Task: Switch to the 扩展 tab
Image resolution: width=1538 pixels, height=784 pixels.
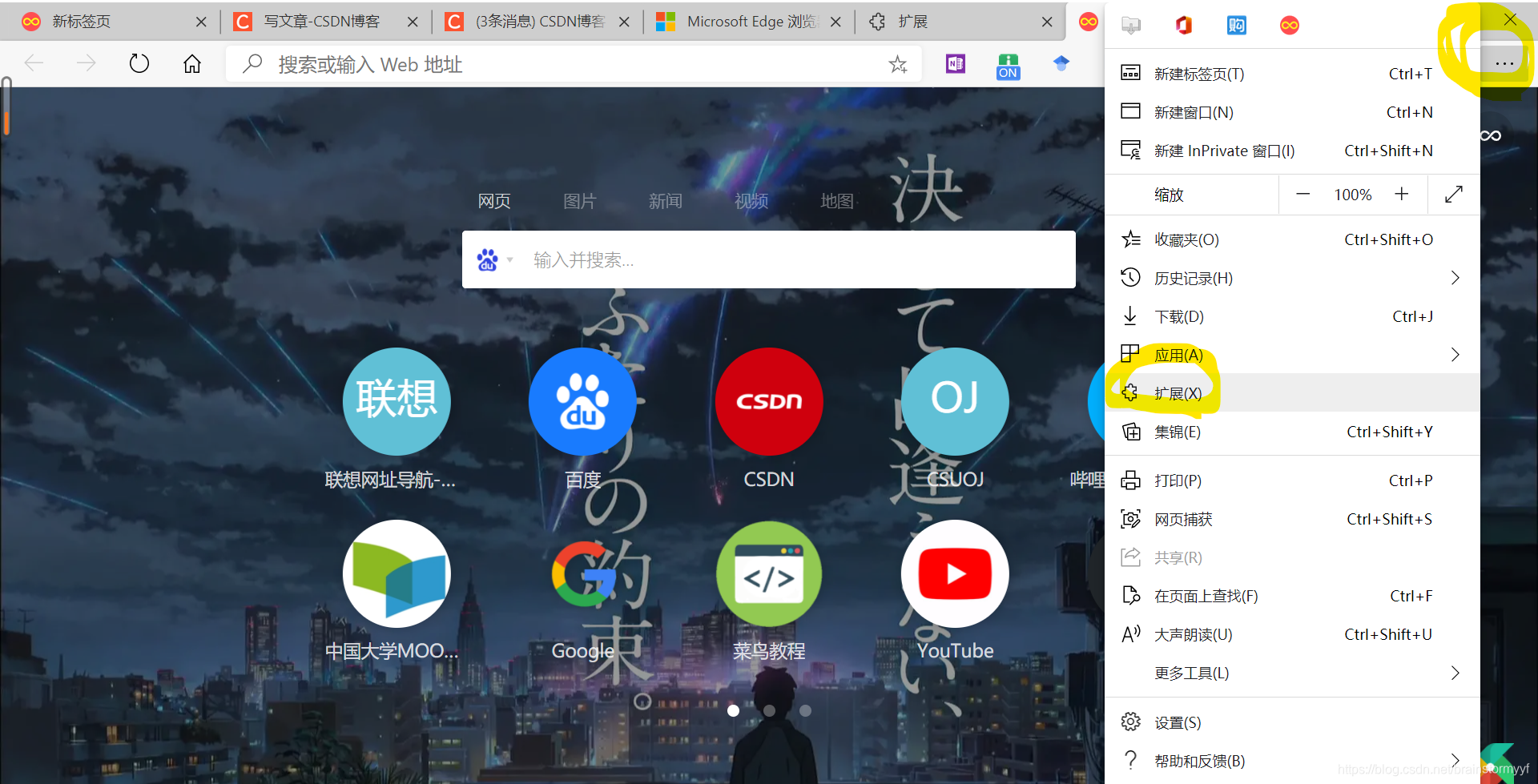Action: point(960,22)
